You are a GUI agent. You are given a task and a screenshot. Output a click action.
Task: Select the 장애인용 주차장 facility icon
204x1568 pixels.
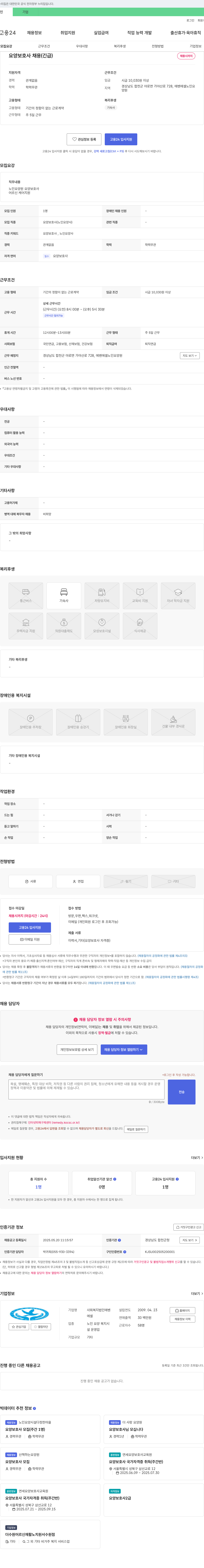[x=30, y=722]
